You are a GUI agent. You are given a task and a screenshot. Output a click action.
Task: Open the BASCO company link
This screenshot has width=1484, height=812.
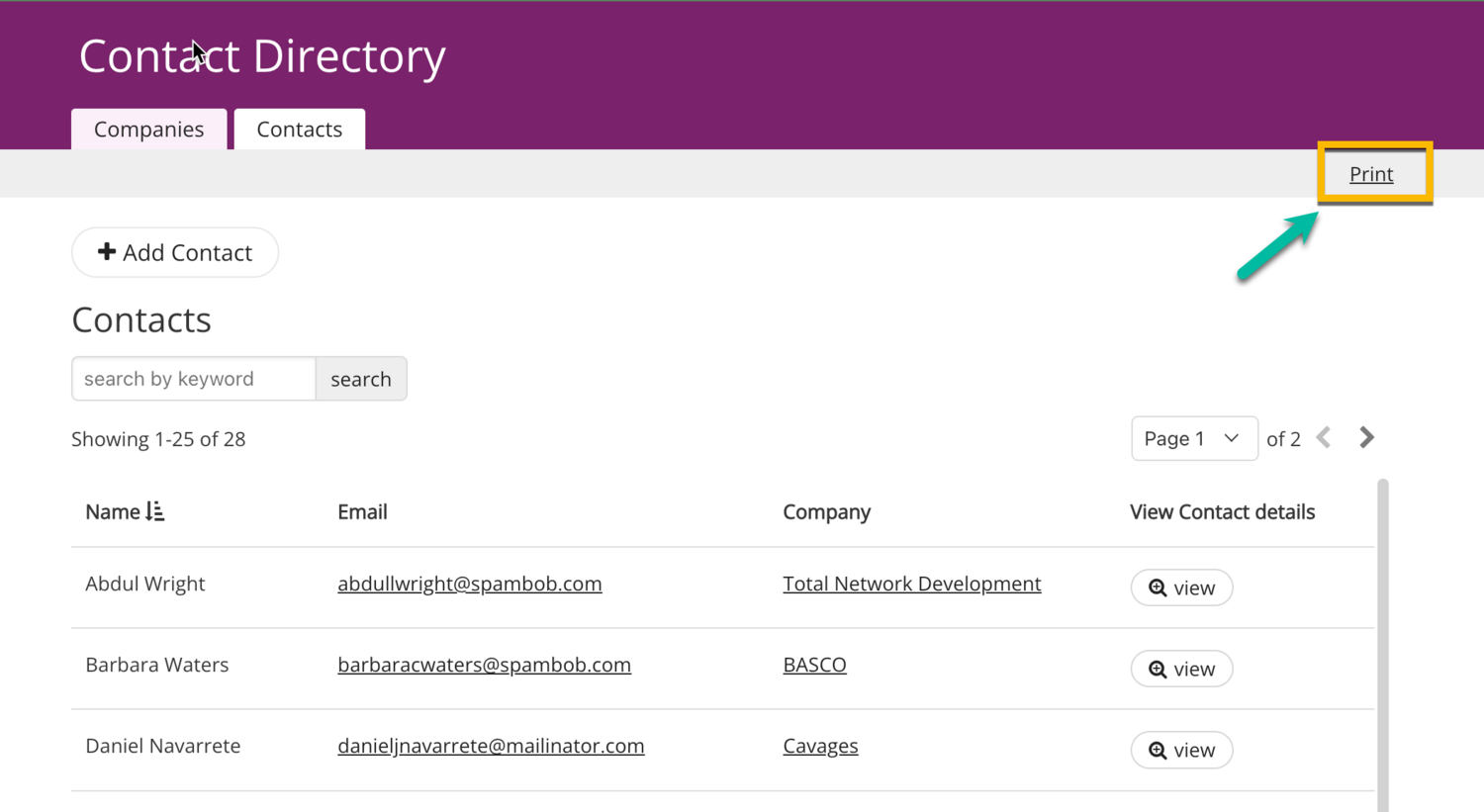click(x=814, y=665)
